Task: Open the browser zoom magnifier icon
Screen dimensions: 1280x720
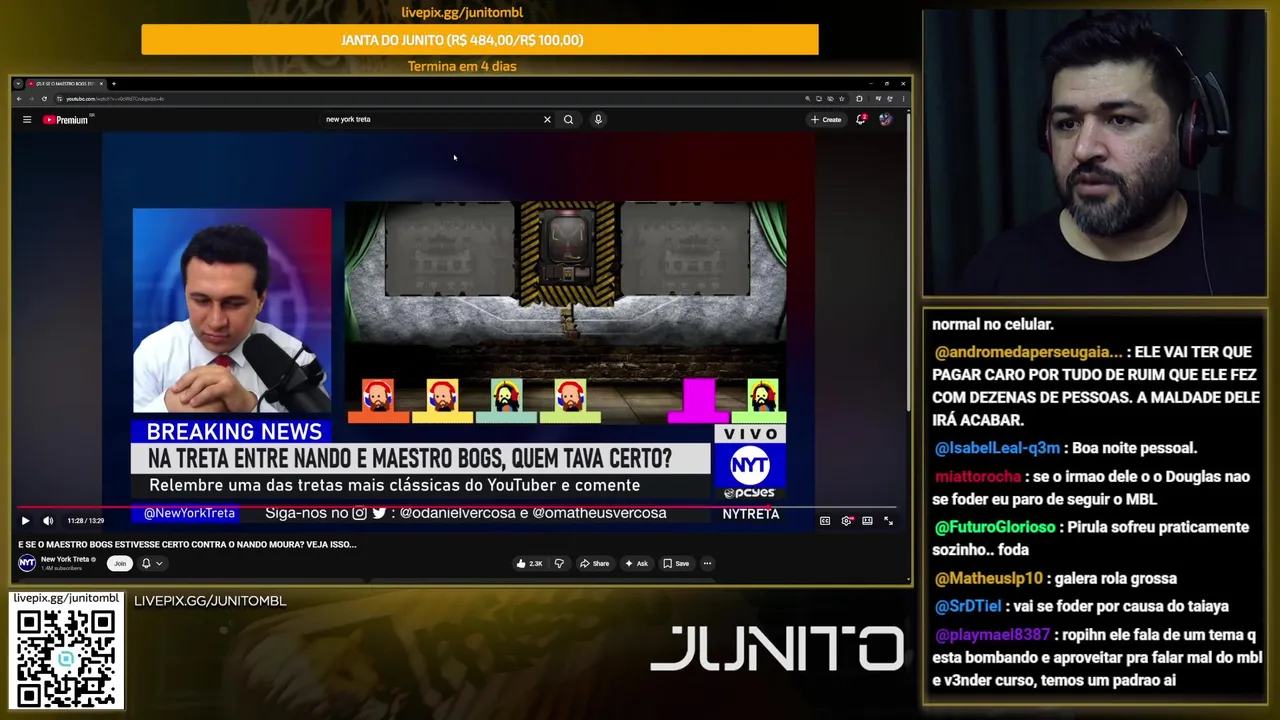Action: coord(808,98)
